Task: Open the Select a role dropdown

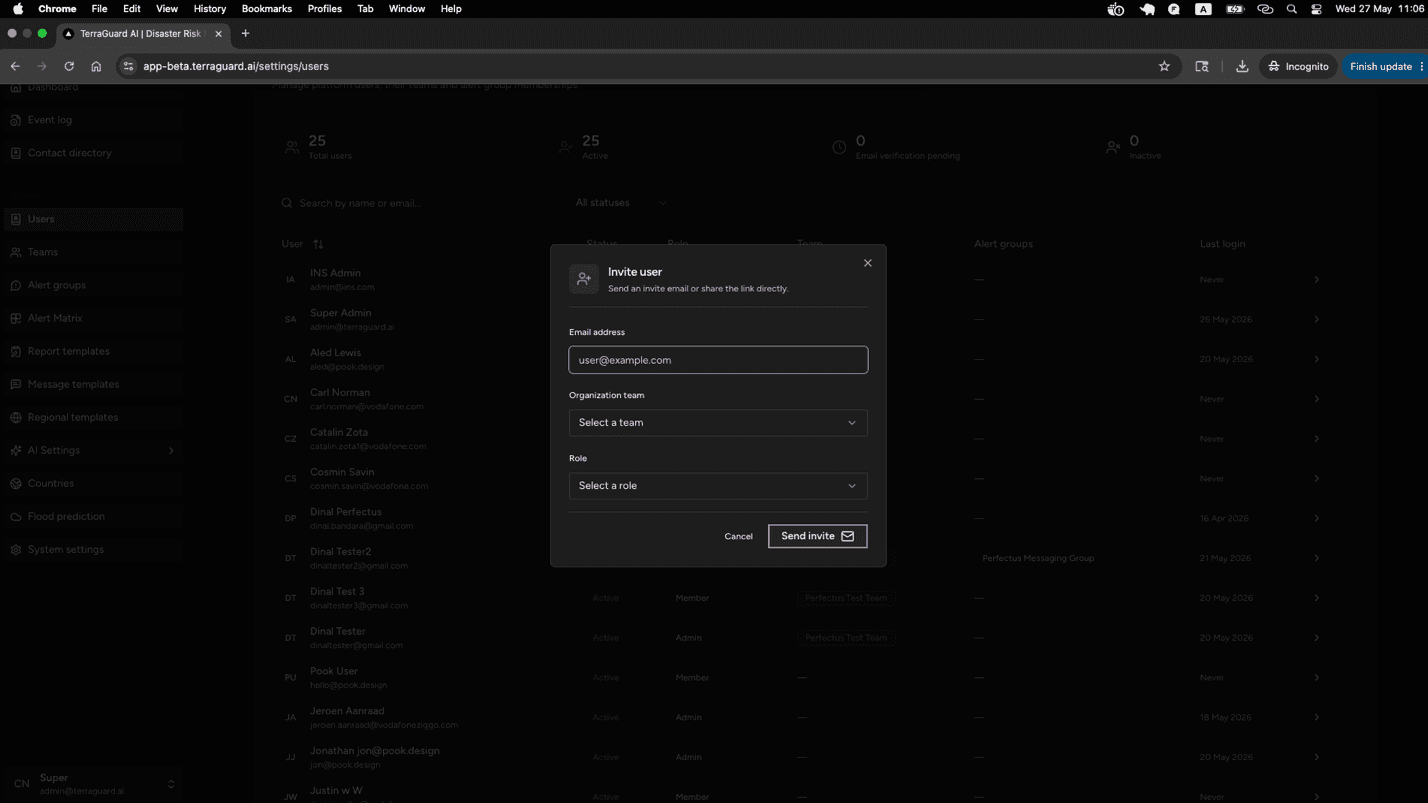Action: 718,486
